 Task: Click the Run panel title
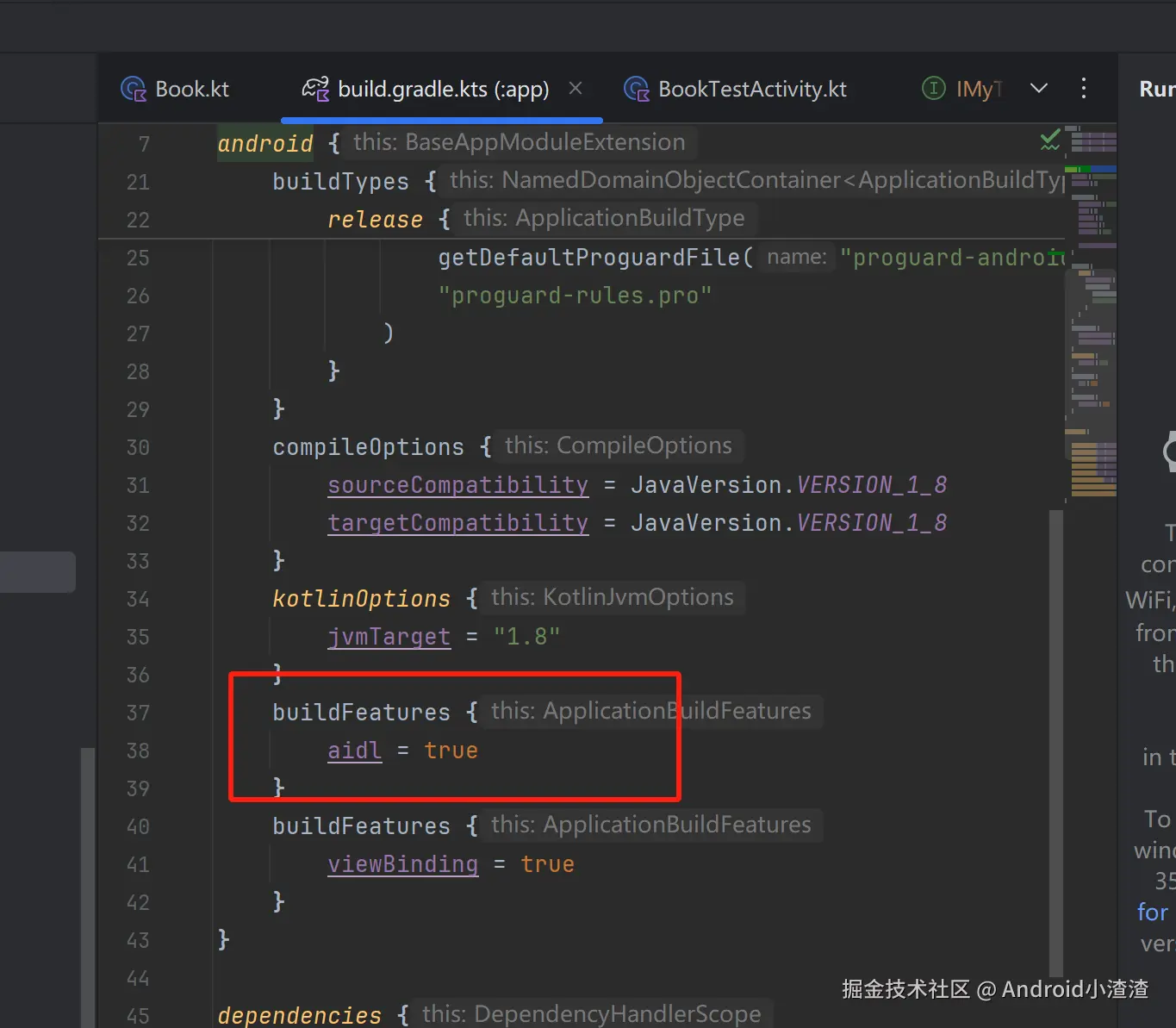pos(1157,89)
